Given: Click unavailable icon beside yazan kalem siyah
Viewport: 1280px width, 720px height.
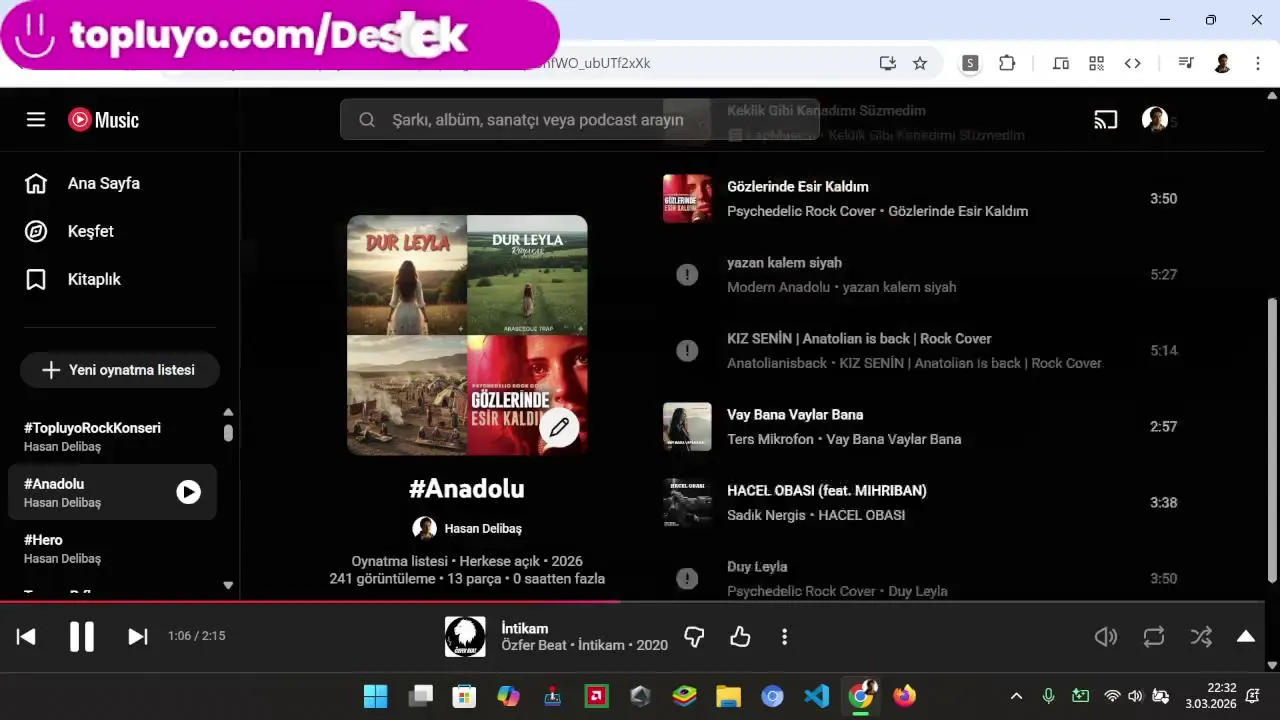Looking at the screenshot, I should (687, 274).
